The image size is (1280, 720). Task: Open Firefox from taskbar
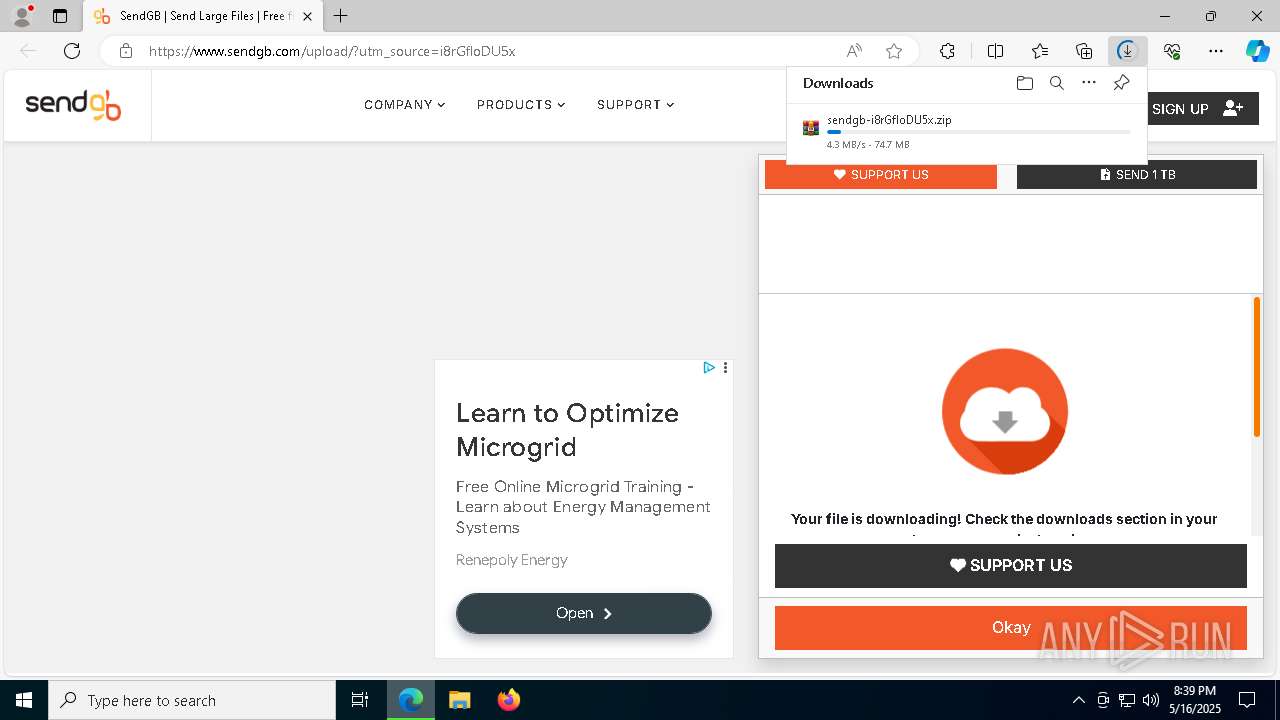coord(509,700)
